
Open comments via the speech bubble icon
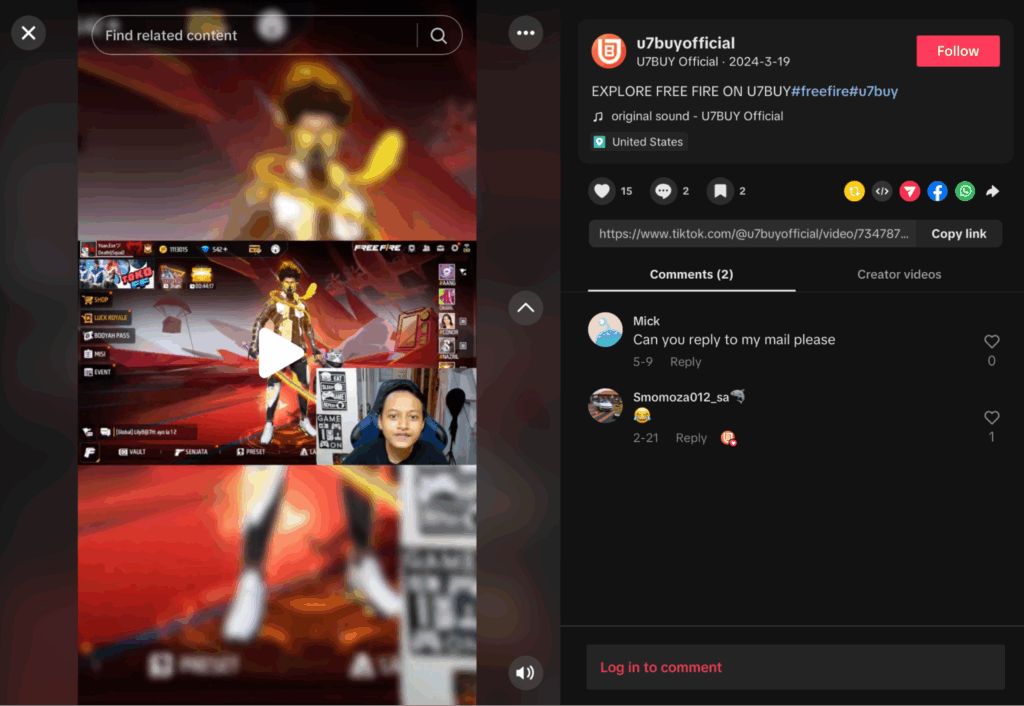[663, 191]
